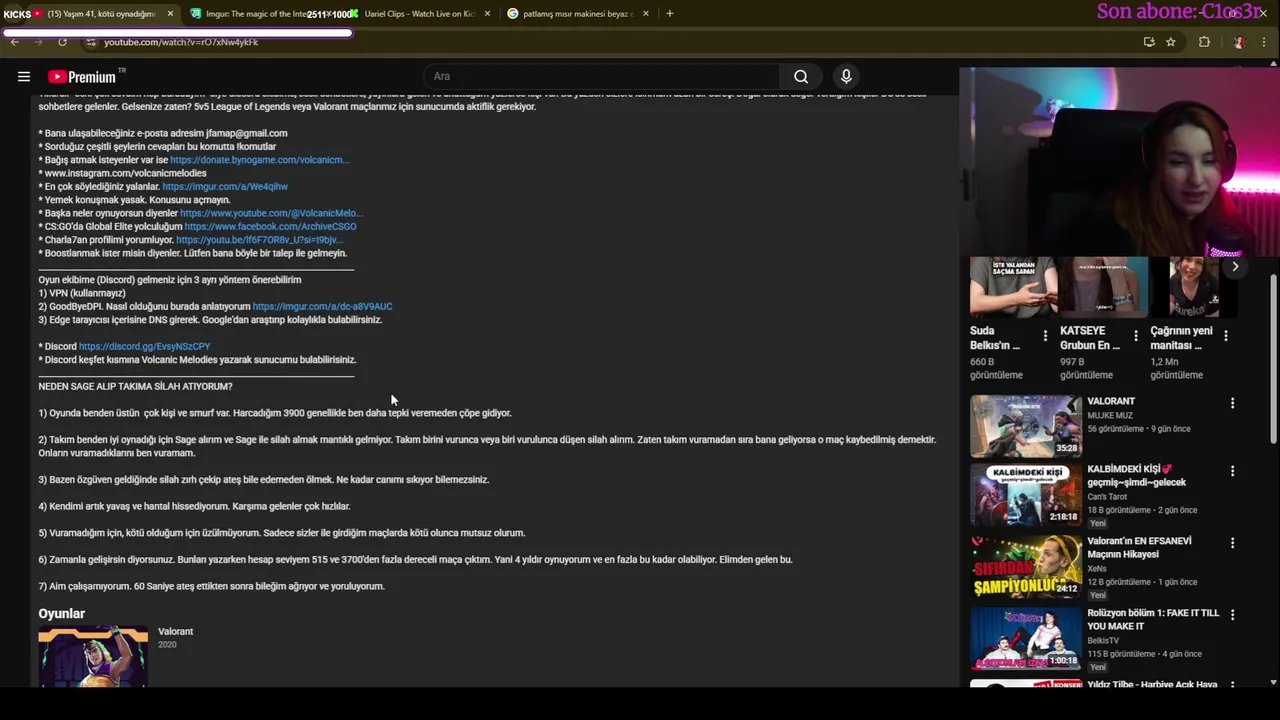This screenshot has width=1280, height=720.
Task: Open options for Rolüzyon bölüm 1 video
Action: (x=1232, y=615)
